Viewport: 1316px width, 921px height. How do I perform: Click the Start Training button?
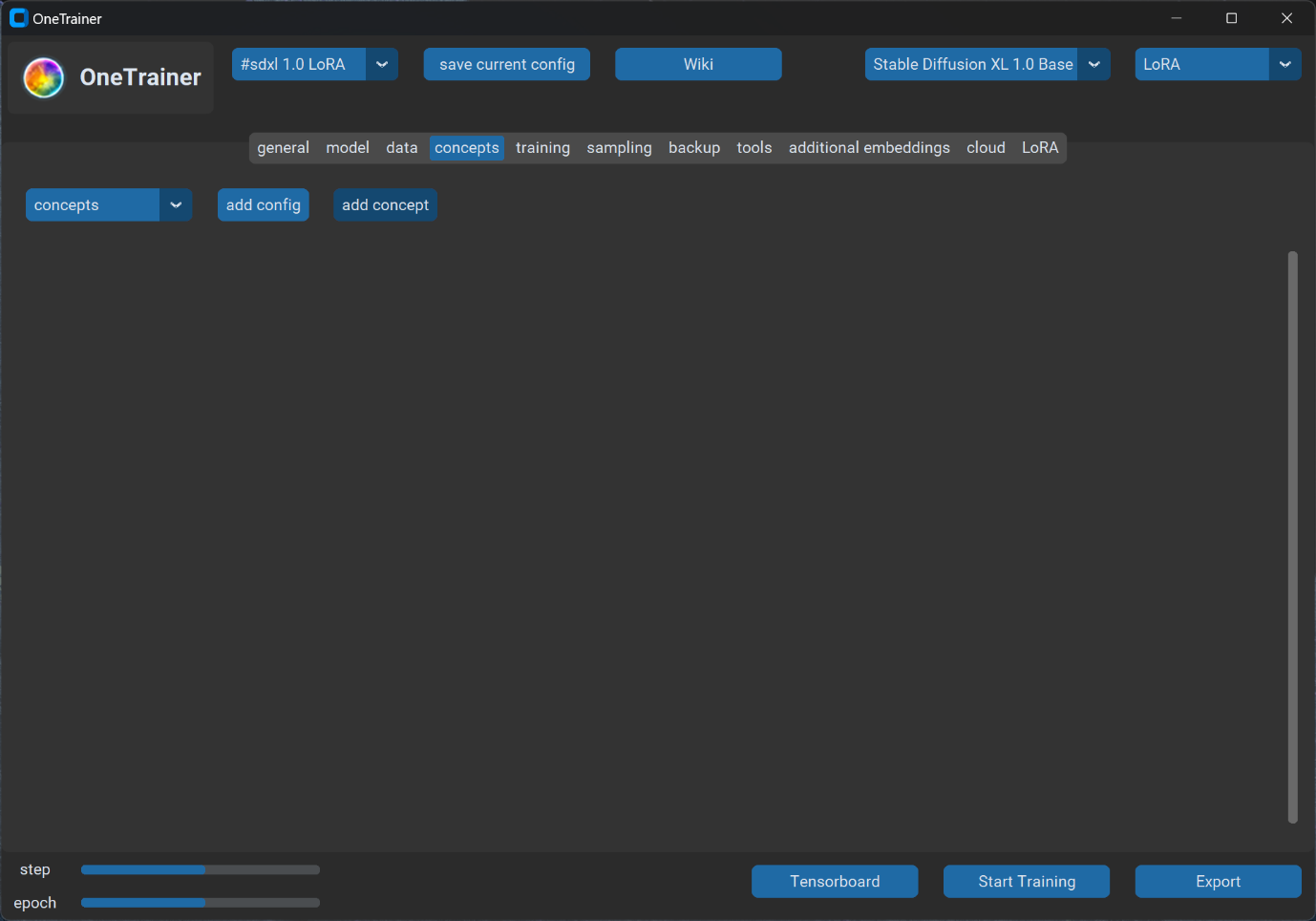pyautogui.click(x=1026, y=881)
